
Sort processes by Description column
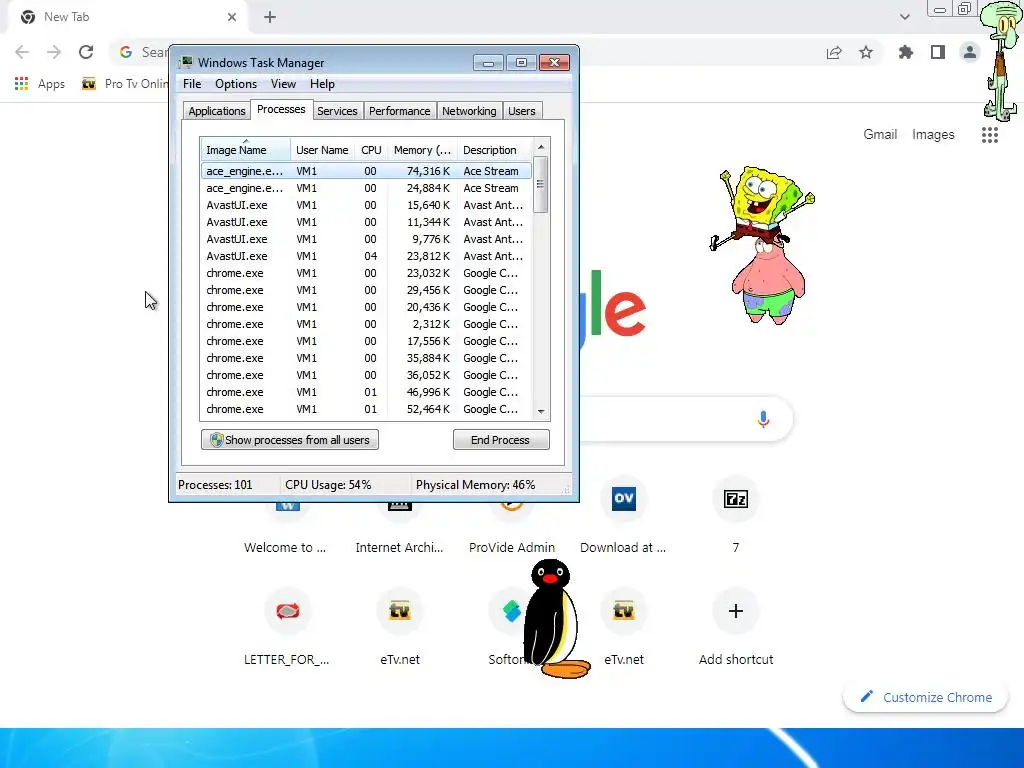click(x=494, y=150)
